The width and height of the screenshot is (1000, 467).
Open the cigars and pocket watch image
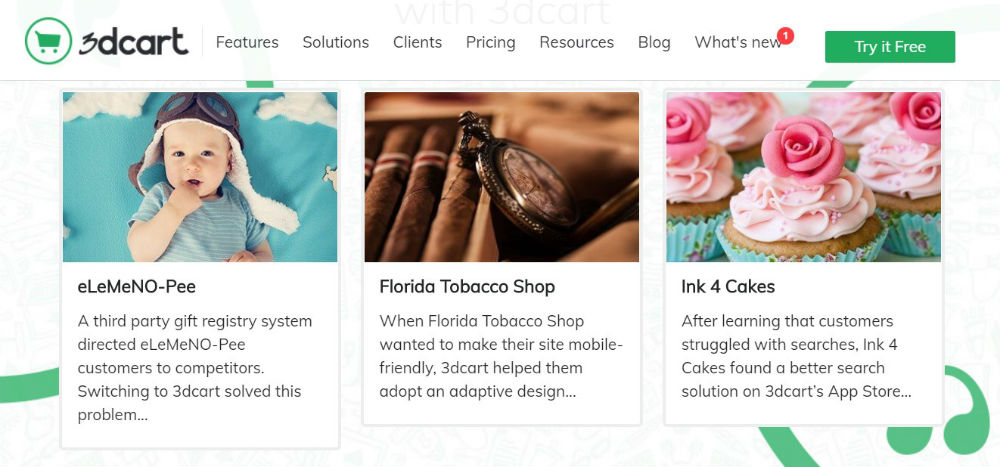pyautogui.click(x=501, y=177)
